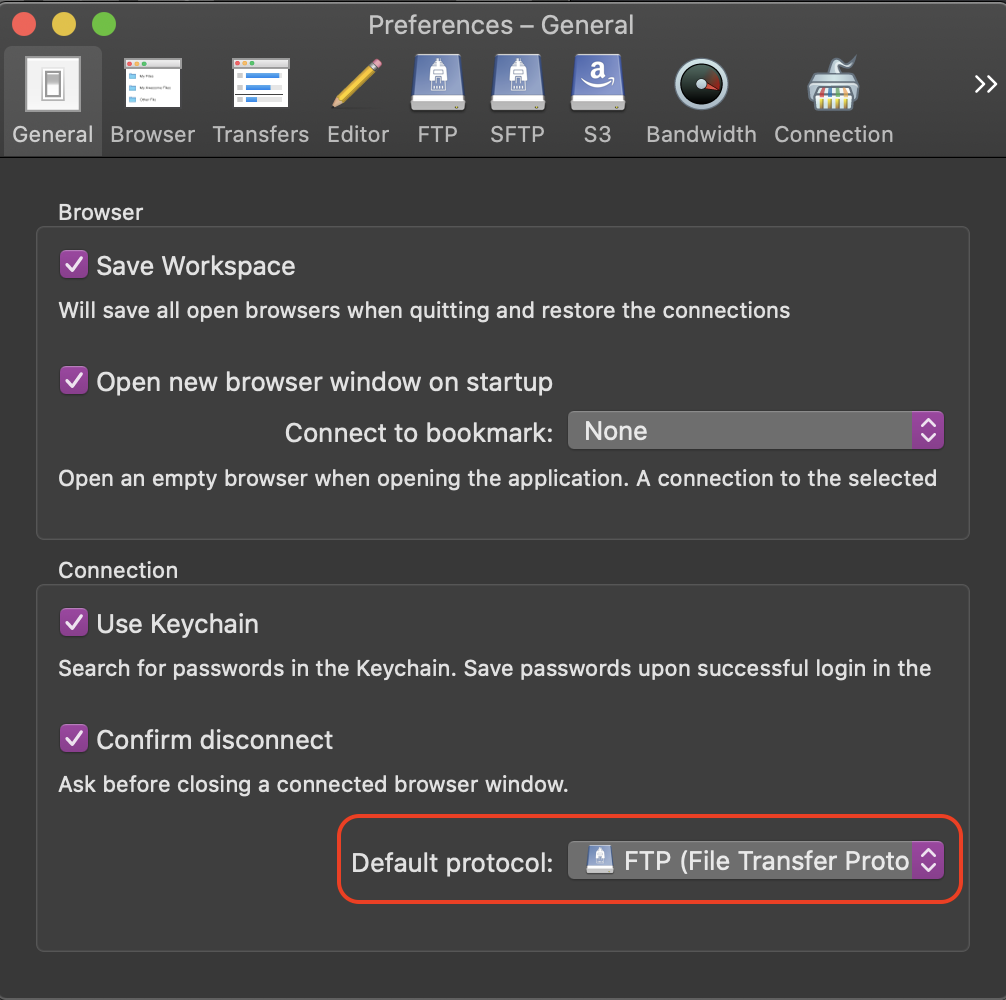The image size is (1006, 1000).
Task: Open the SFTP drive icon
Action: (x=517, y=85)
